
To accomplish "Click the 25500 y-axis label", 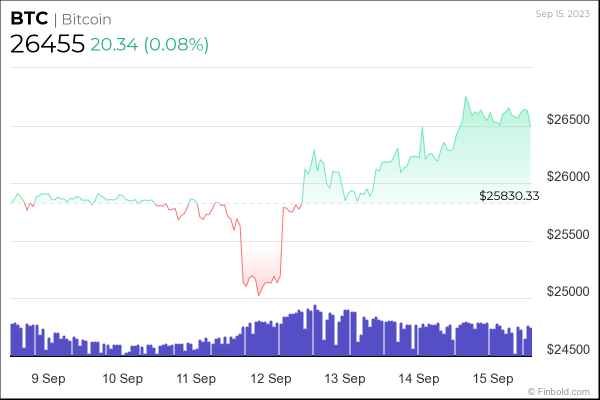I will click(x=570, y=235).
